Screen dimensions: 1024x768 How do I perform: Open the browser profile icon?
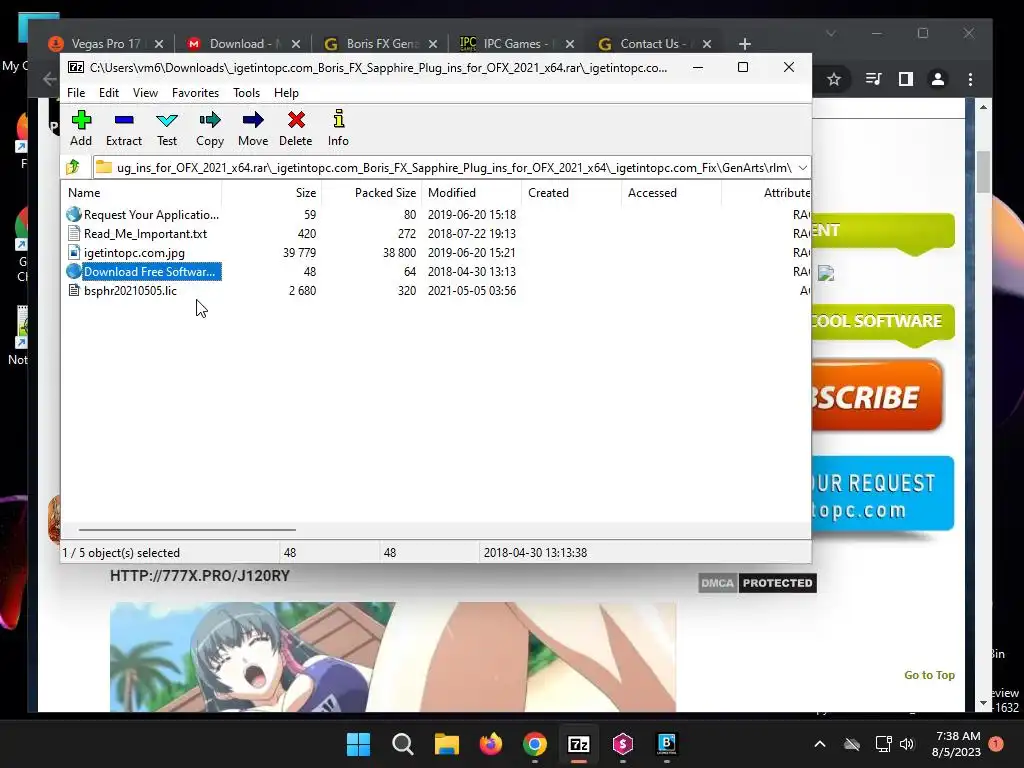(938, 80)
